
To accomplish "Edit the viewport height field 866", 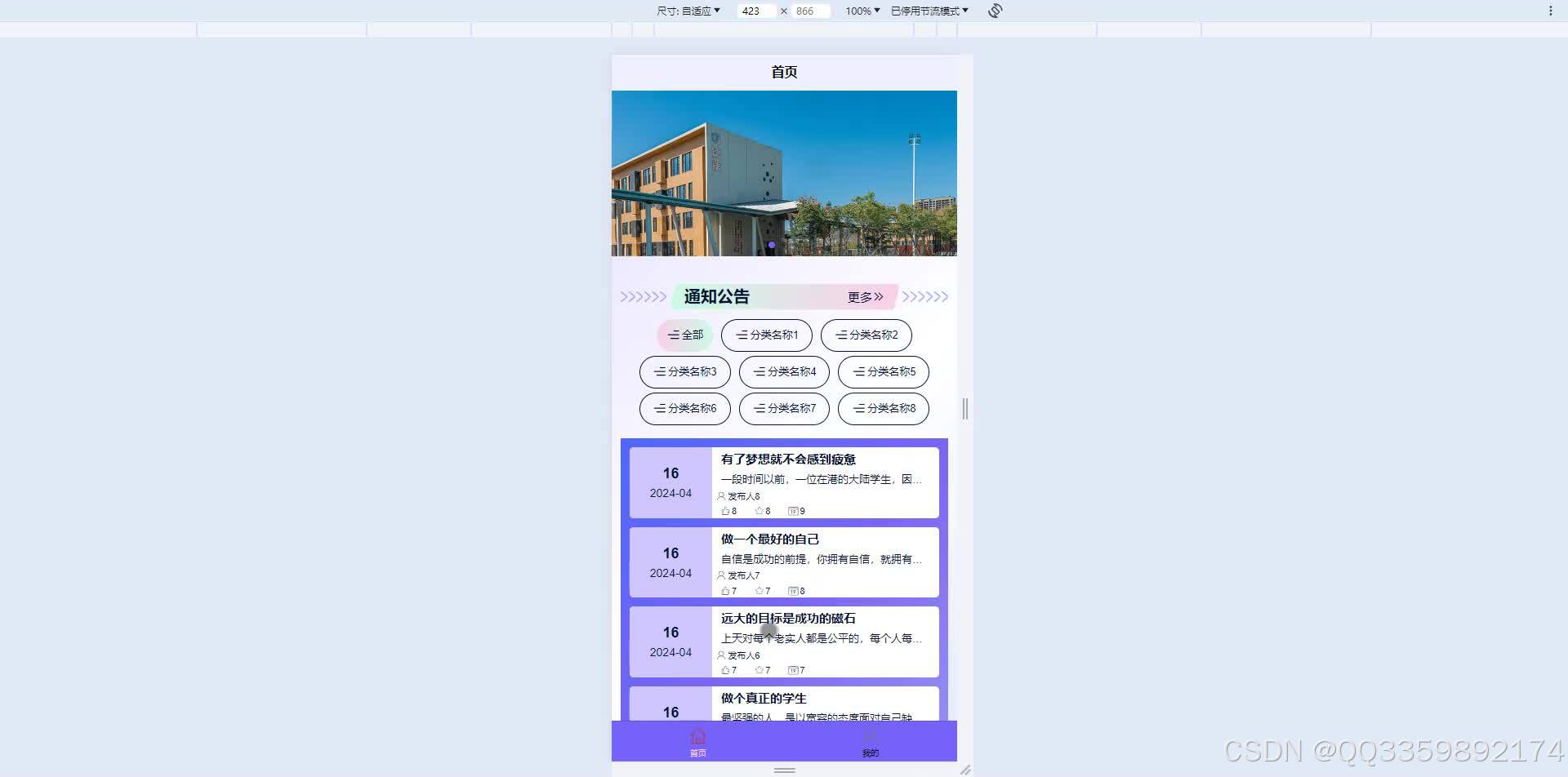I will (x=810, y=11).
